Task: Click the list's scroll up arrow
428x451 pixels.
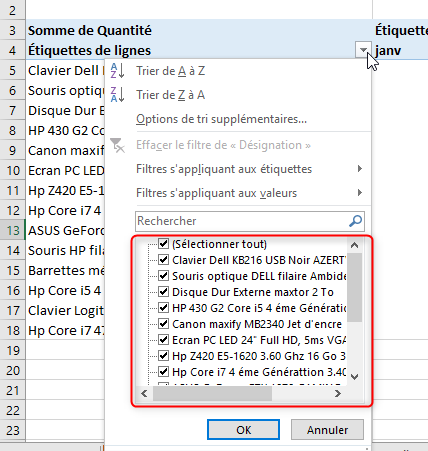Action: point(355,245)
